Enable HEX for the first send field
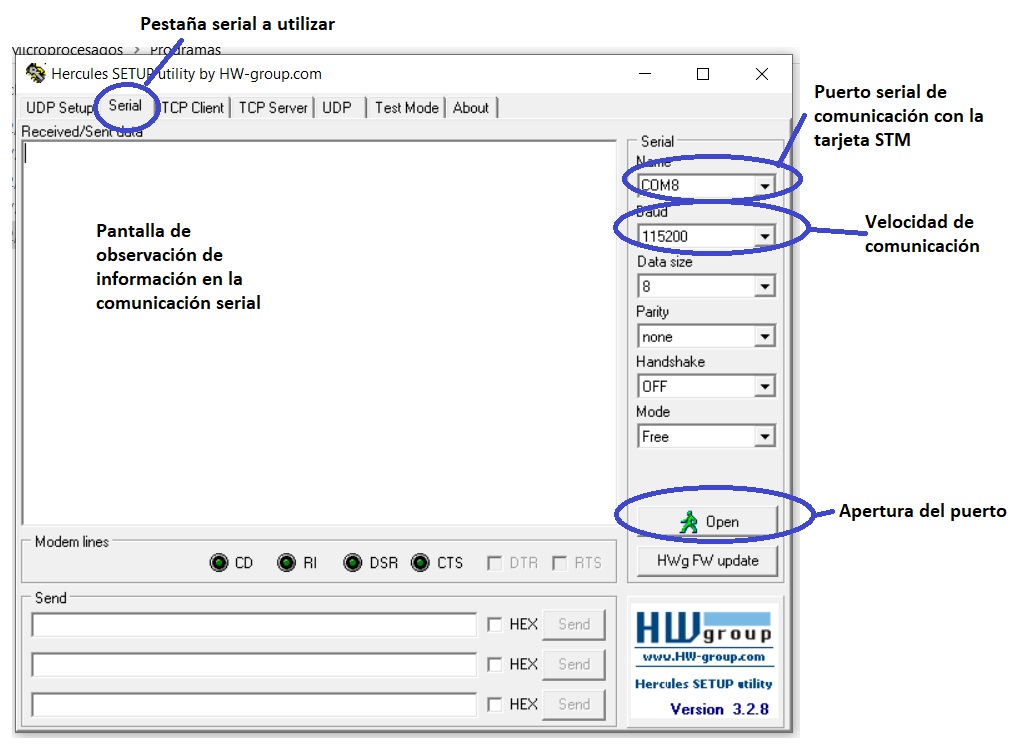 point(495,625)
